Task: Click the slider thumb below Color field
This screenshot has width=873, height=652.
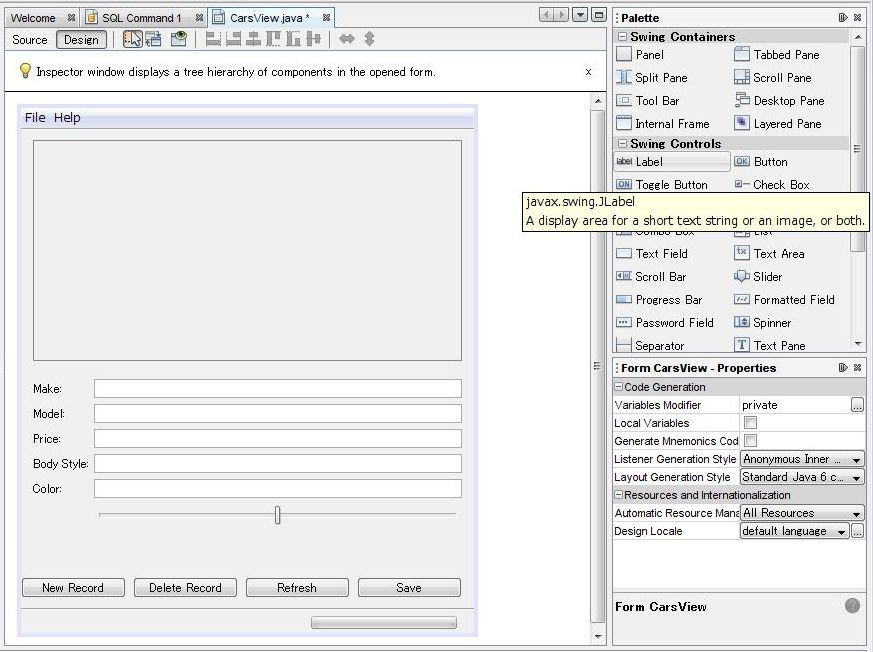Action: click(277, 515)
